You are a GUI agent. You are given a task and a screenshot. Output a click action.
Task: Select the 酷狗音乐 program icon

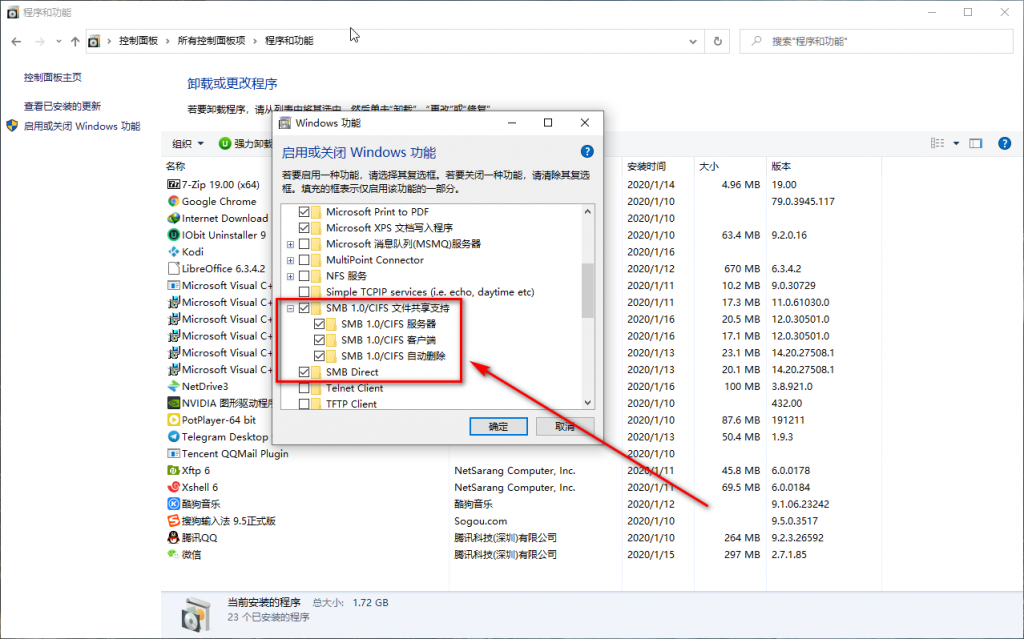click(x=173, y=504)
